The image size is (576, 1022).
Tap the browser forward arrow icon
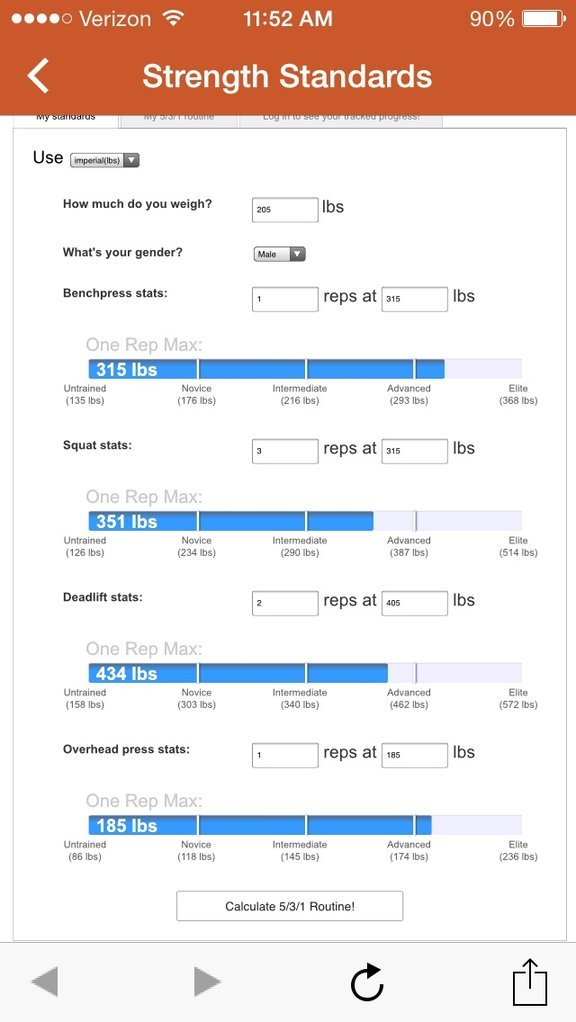207,982
